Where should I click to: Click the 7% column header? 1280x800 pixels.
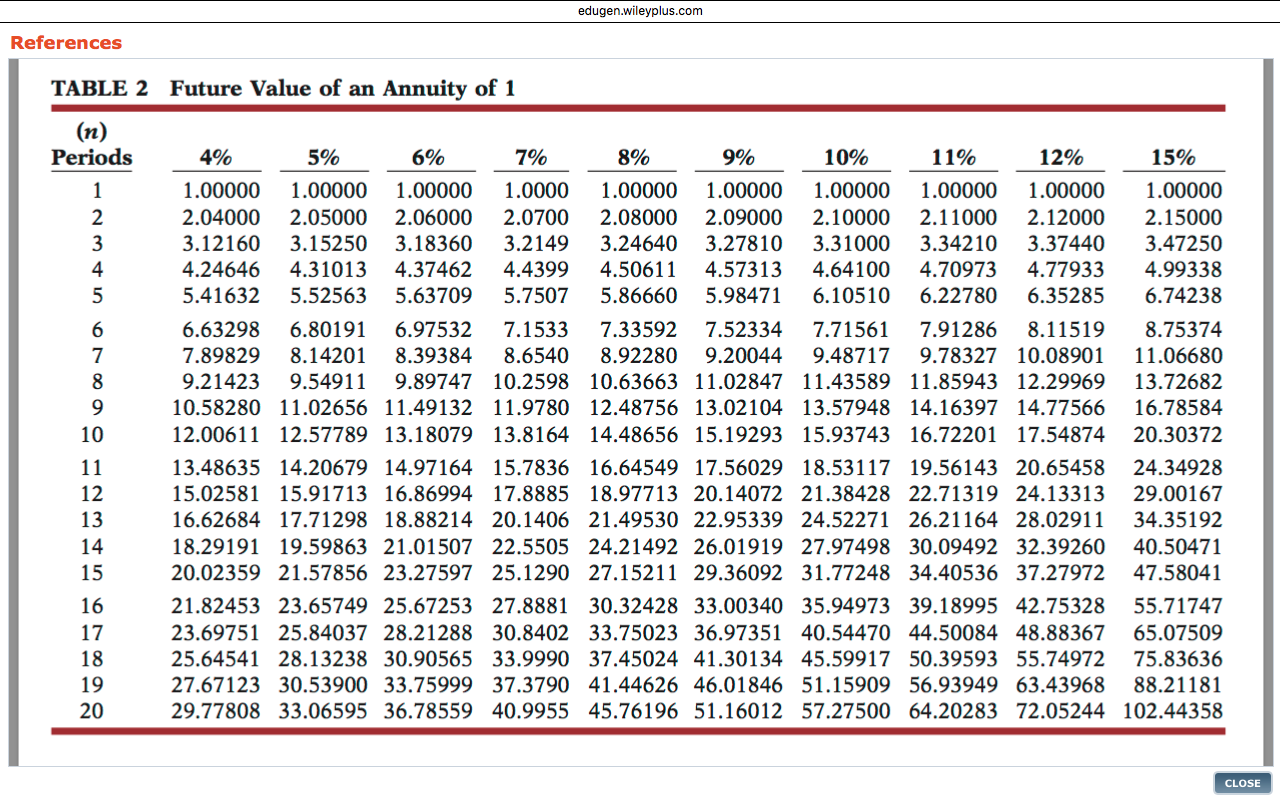[x=531, y=157]
